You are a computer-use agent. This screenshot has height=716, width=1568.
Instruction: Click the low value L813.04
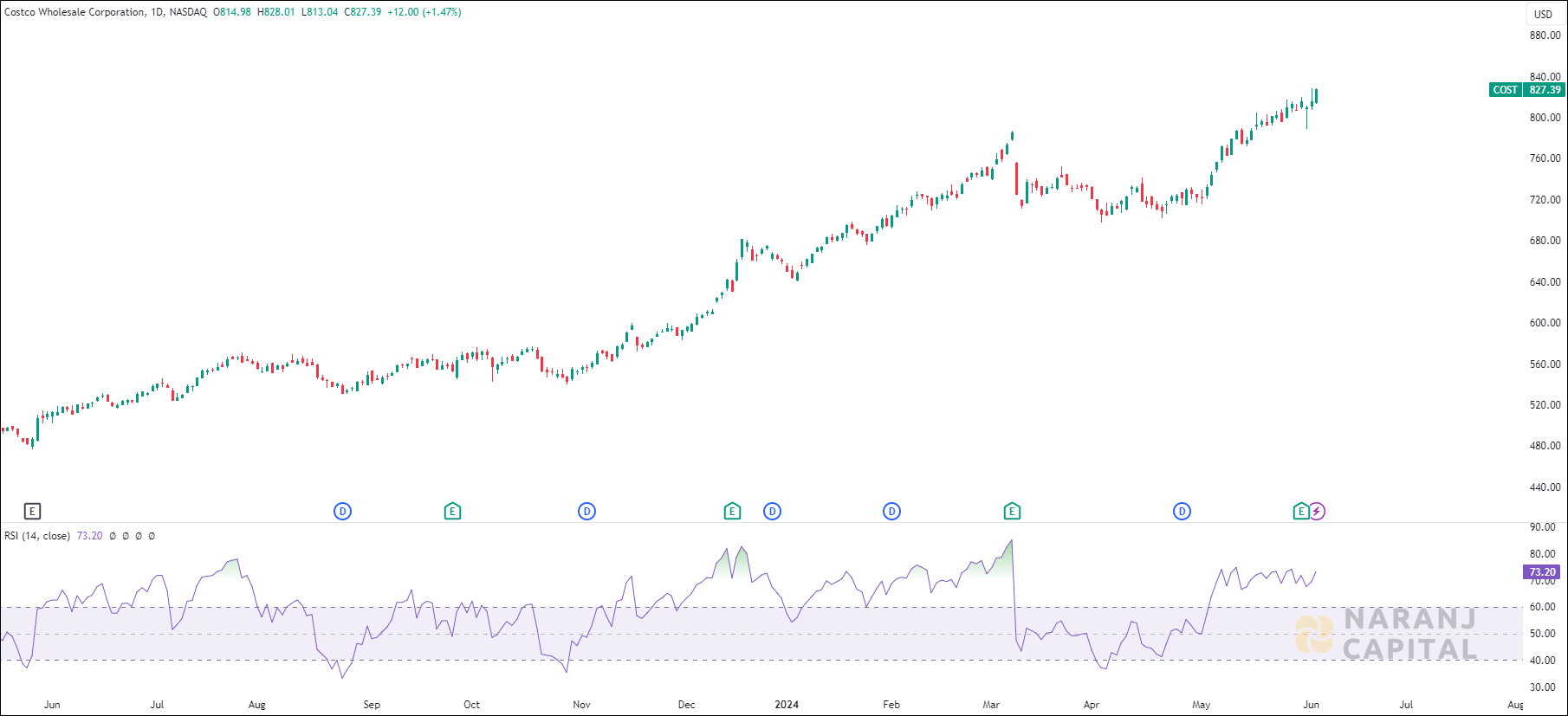point(320,12)
